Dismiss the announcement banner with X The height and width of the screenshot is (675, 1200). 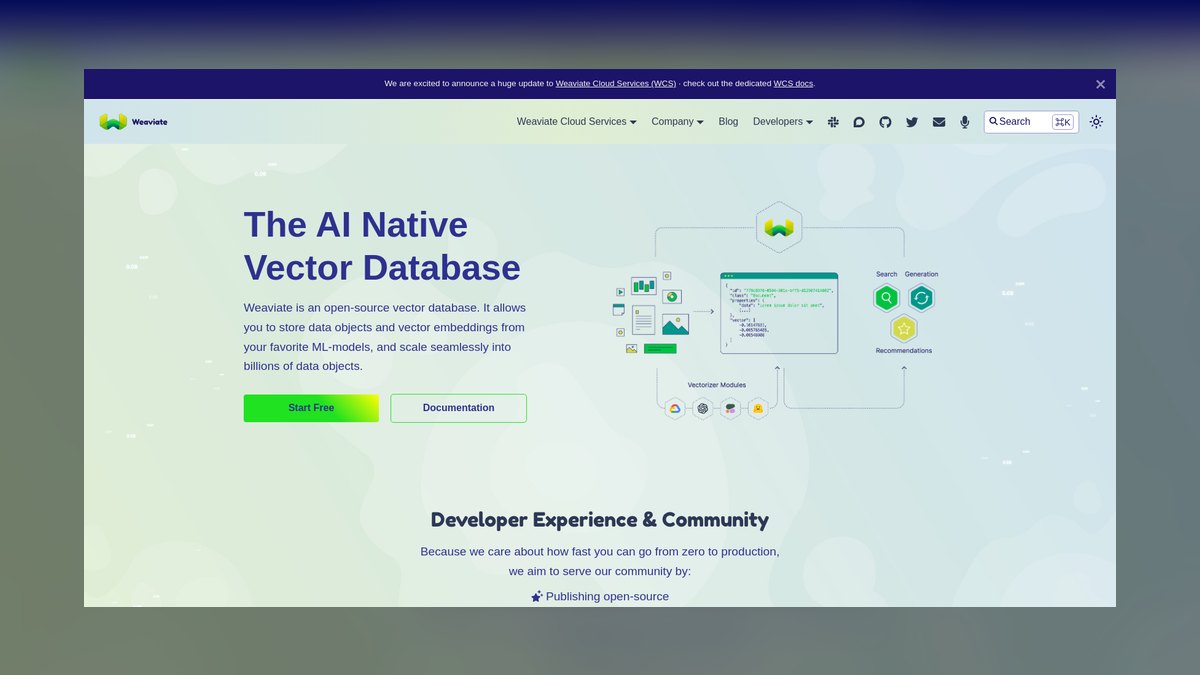(x=1100, y=84)
